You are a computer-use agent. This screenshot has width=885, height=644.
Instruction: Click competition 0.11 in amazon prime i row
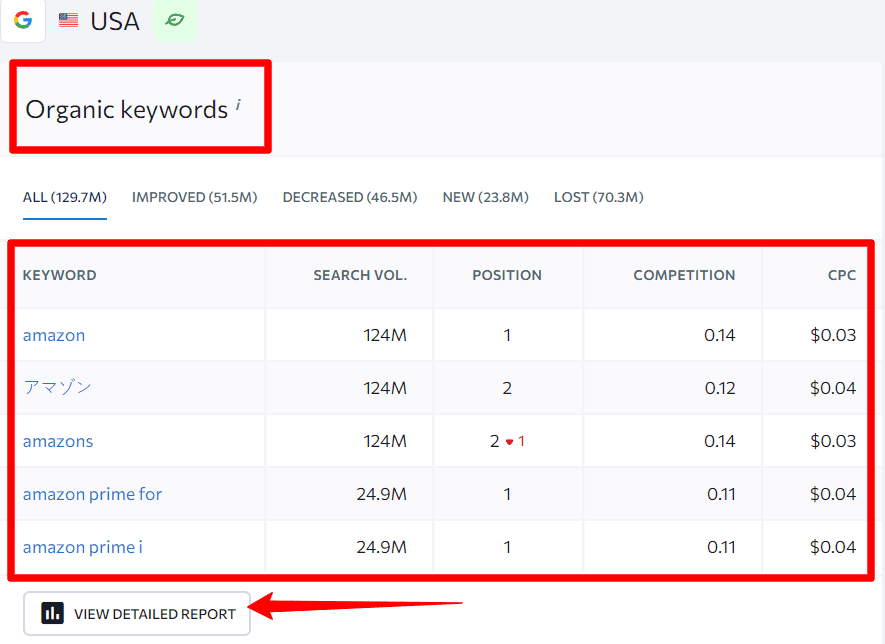click(721, 547)
